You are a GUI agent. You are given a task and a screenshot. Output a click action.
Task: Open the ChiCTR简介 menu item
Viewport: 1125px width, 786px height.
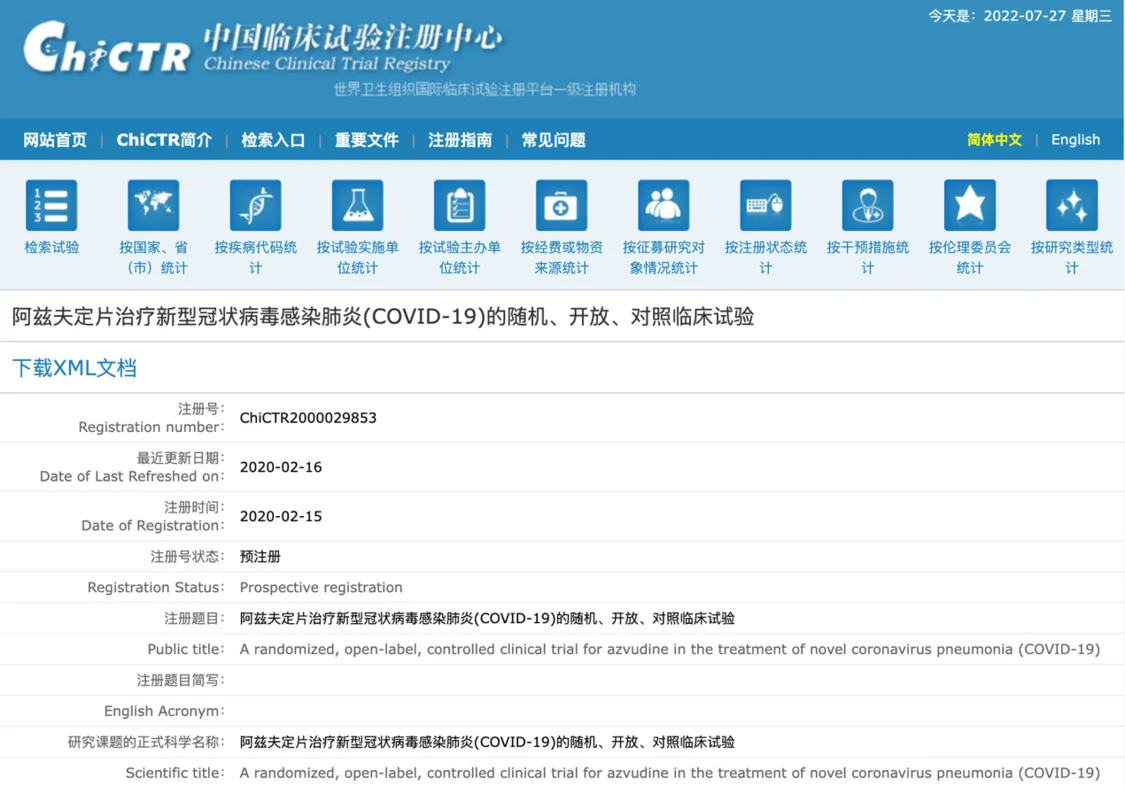[164, 140]
